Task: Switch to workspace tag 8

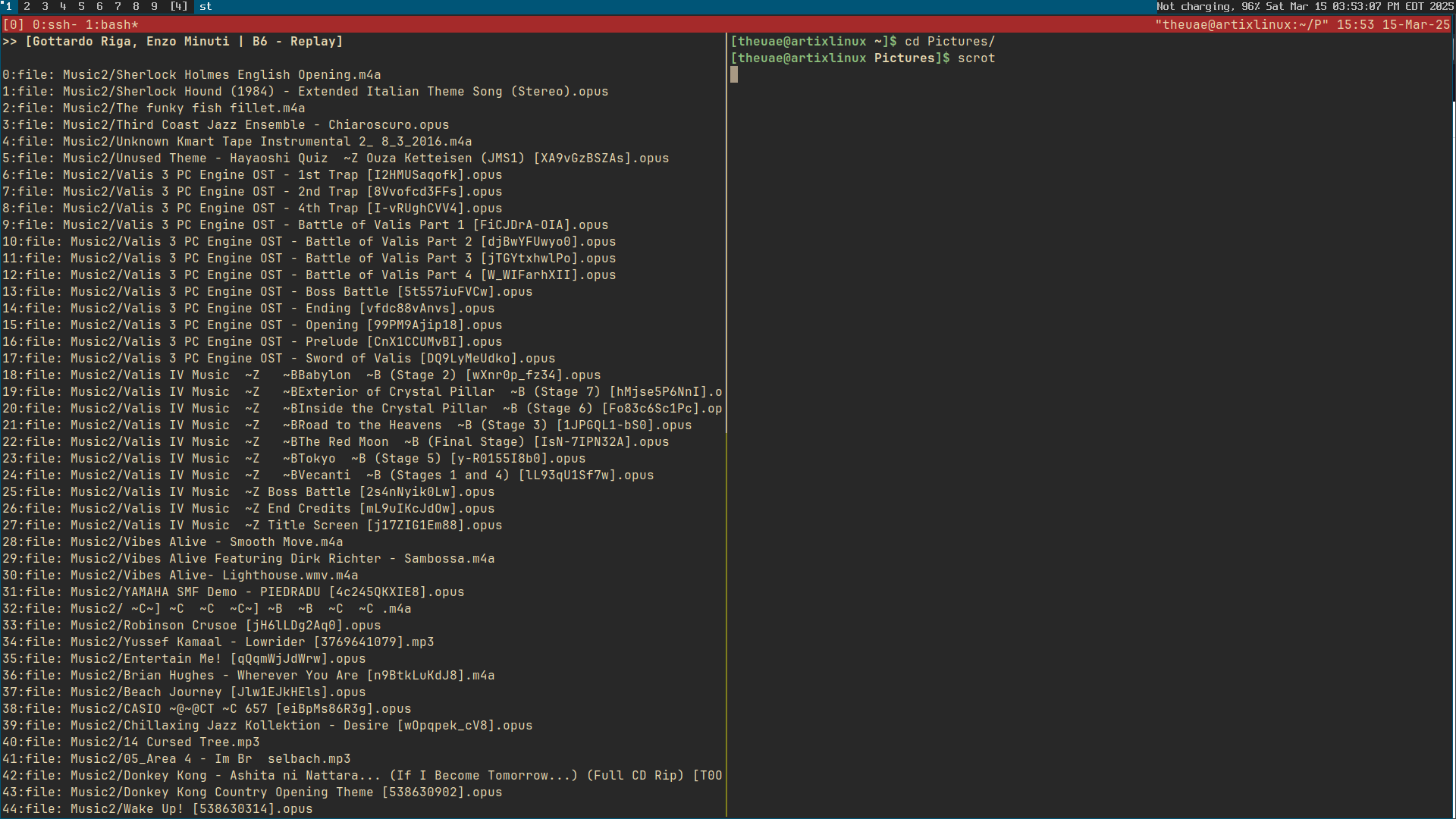Action: click(136, 7)
